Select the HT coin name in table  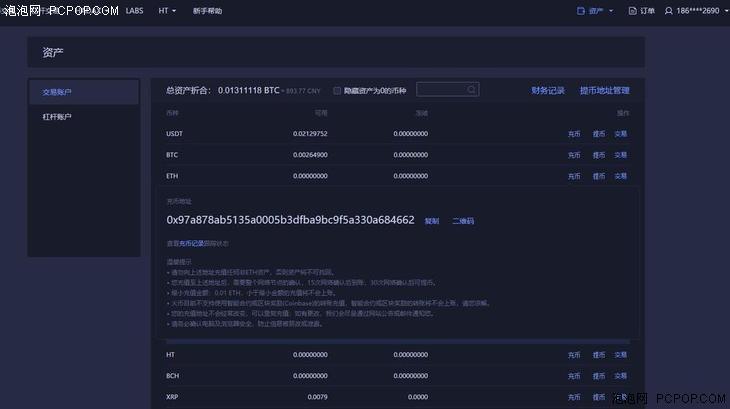(170, 355)
